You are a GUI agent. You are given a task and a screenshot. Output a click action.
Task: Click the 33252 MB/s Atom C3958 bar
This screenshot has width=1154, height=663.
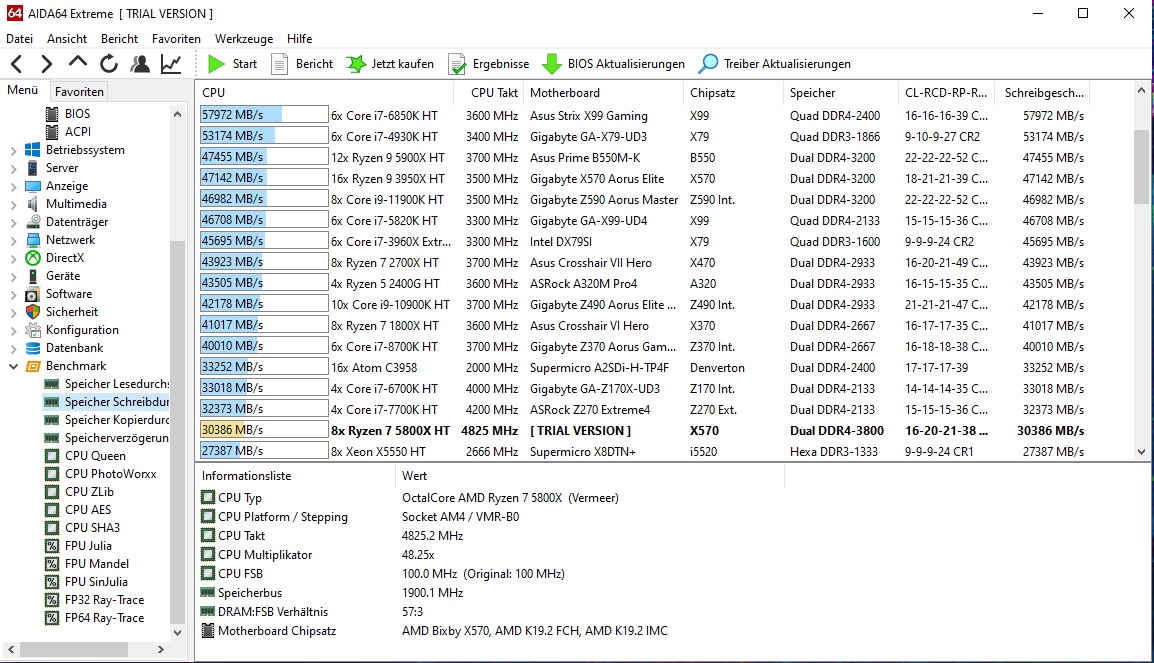264,367
